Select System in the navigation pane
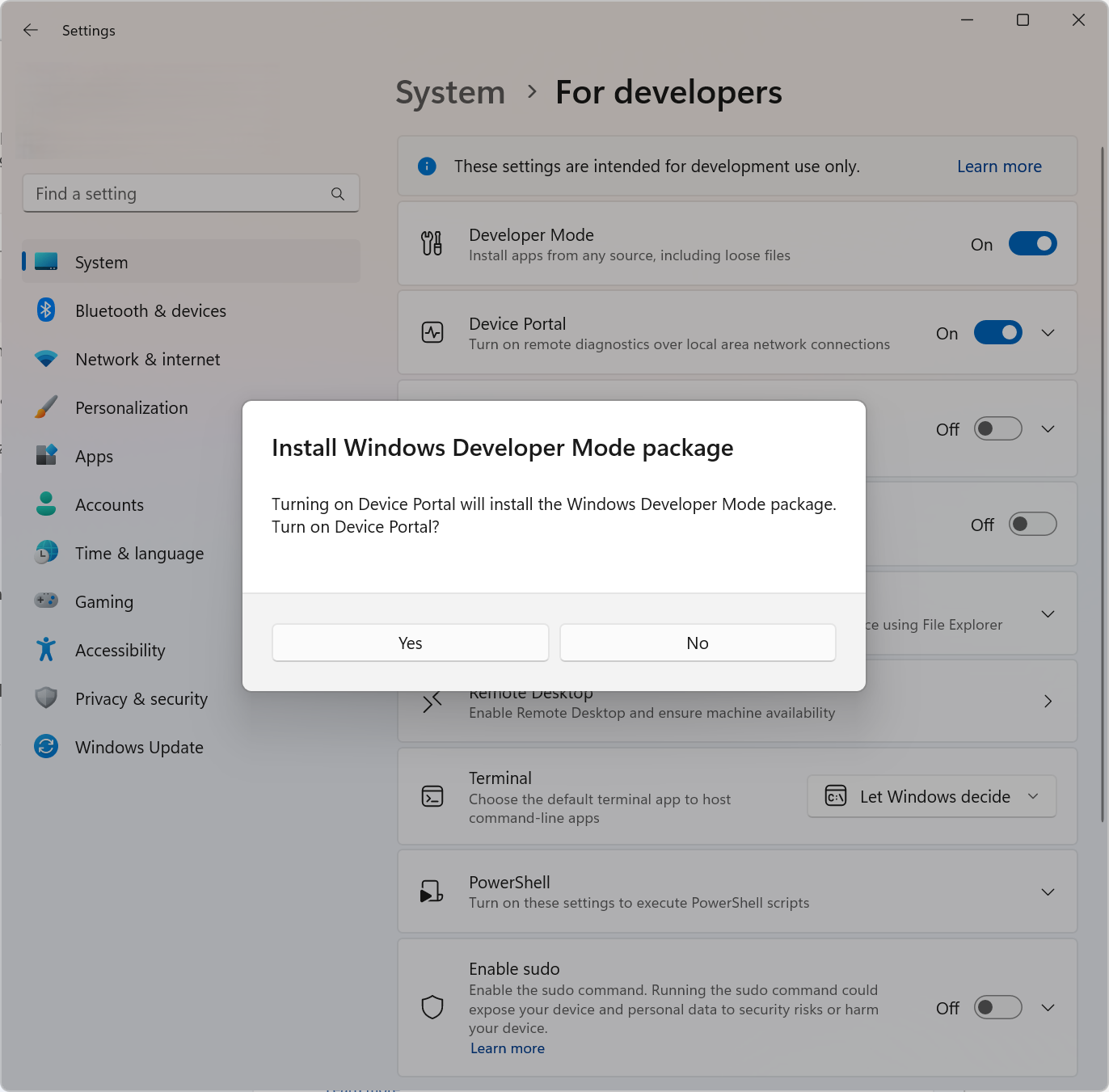This screenshot has width=1109, height=1092. (x=101, y=262)
